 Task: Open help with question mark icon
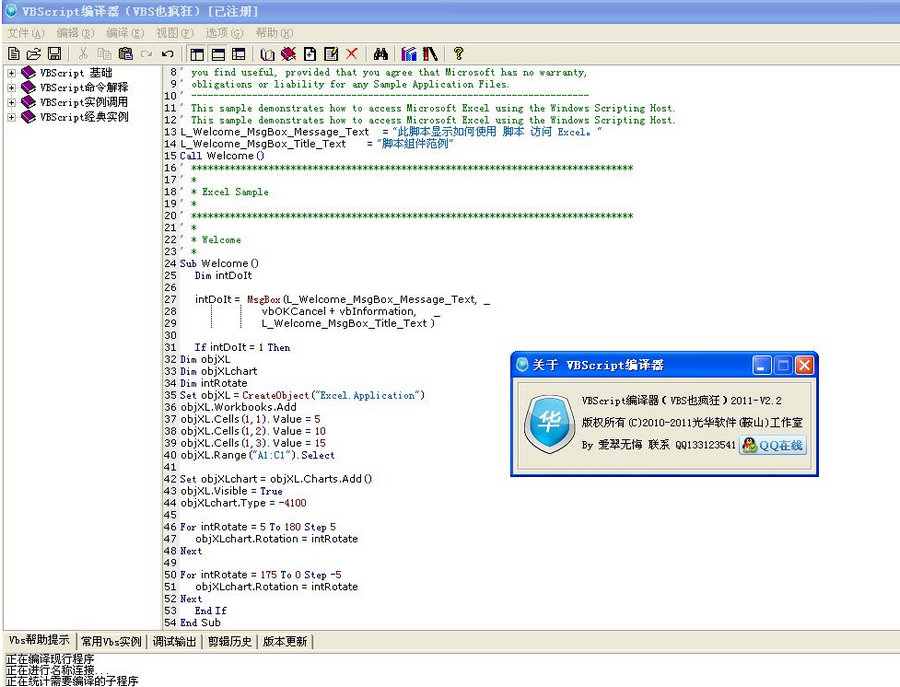pos(458,53)
